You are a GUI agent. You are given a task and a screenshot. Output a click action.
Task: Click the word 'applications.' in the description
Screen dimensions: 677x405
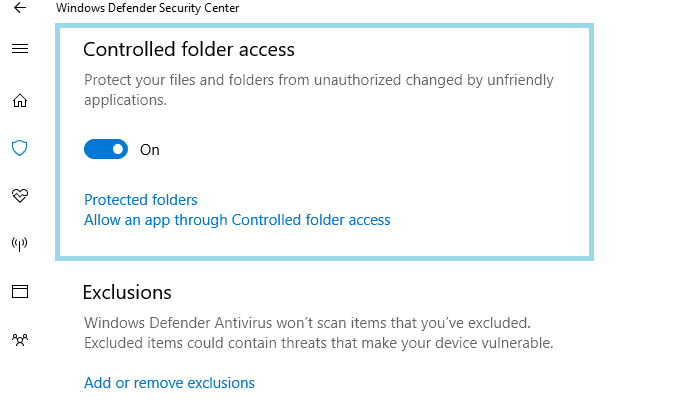126,100
